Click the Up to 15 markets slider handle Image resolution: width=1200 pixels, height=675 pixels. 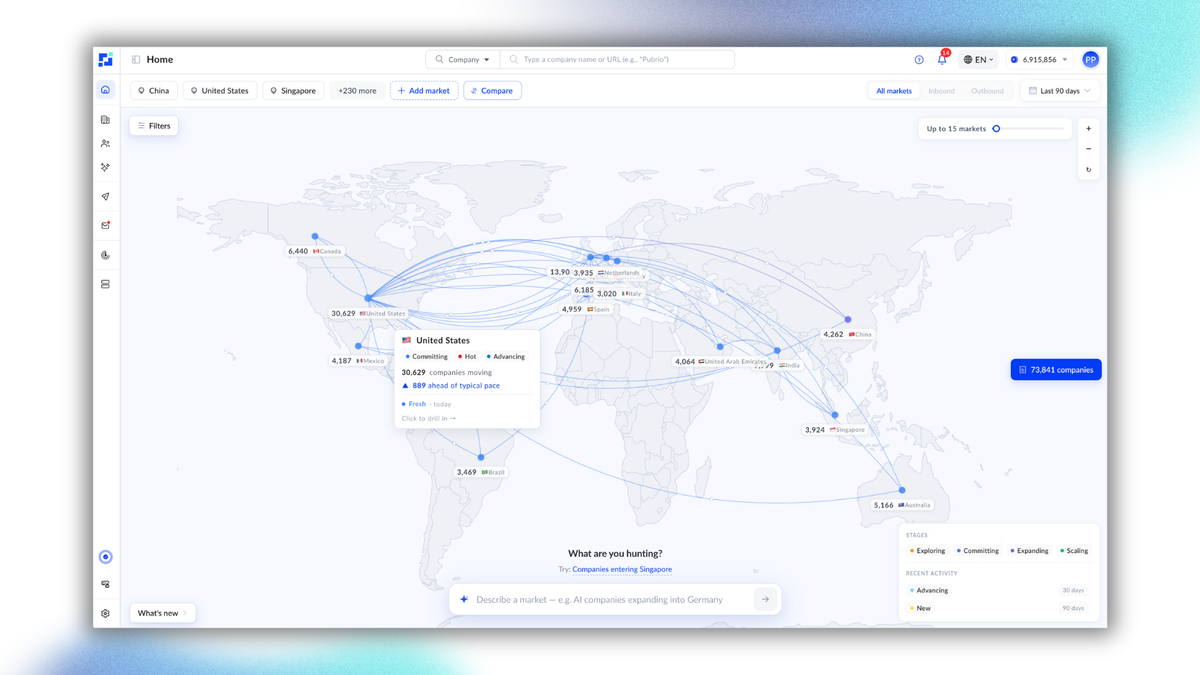[x=996, y=129]
